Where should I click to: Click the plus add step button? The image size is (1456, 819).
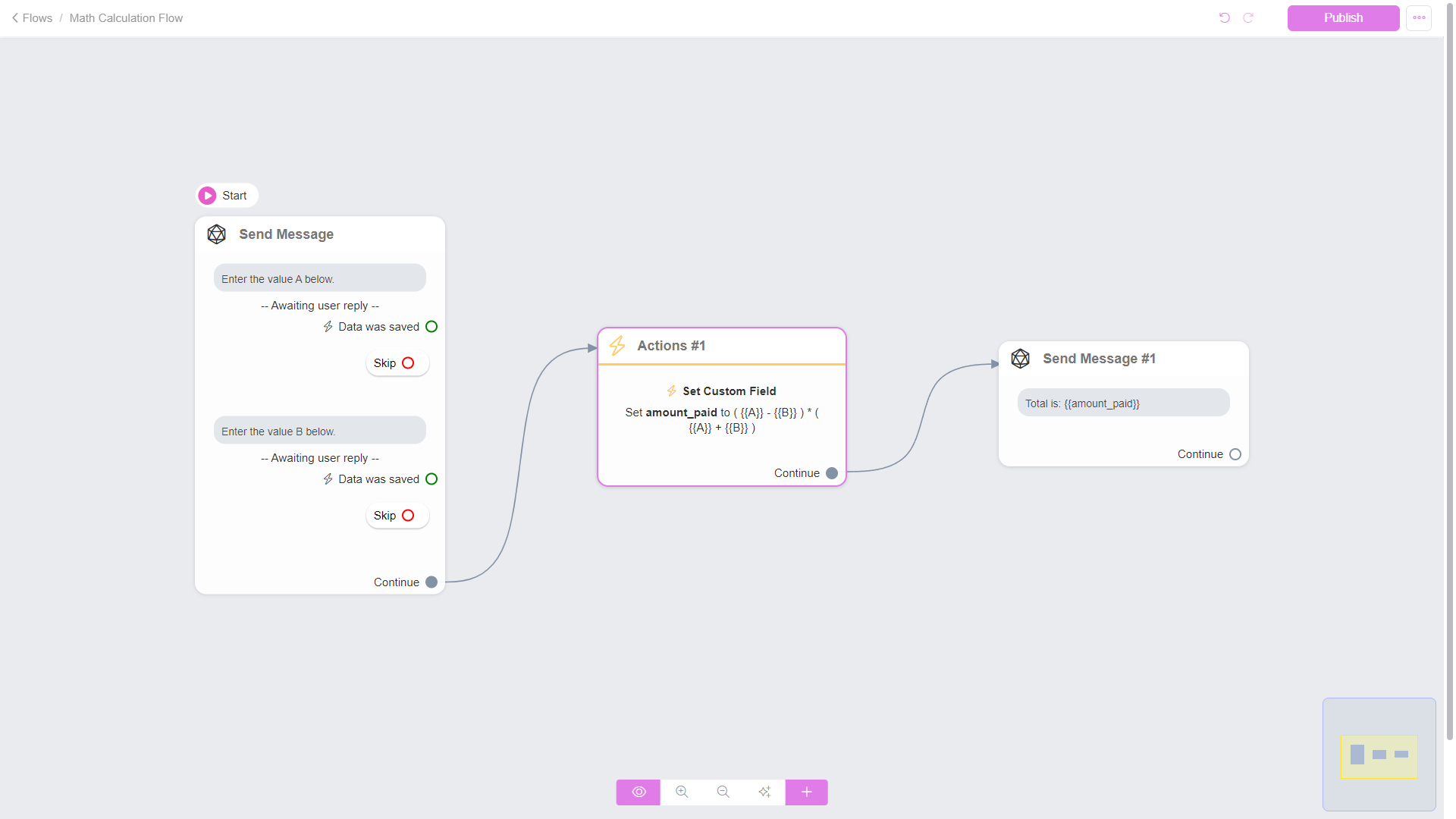point(806,792)
